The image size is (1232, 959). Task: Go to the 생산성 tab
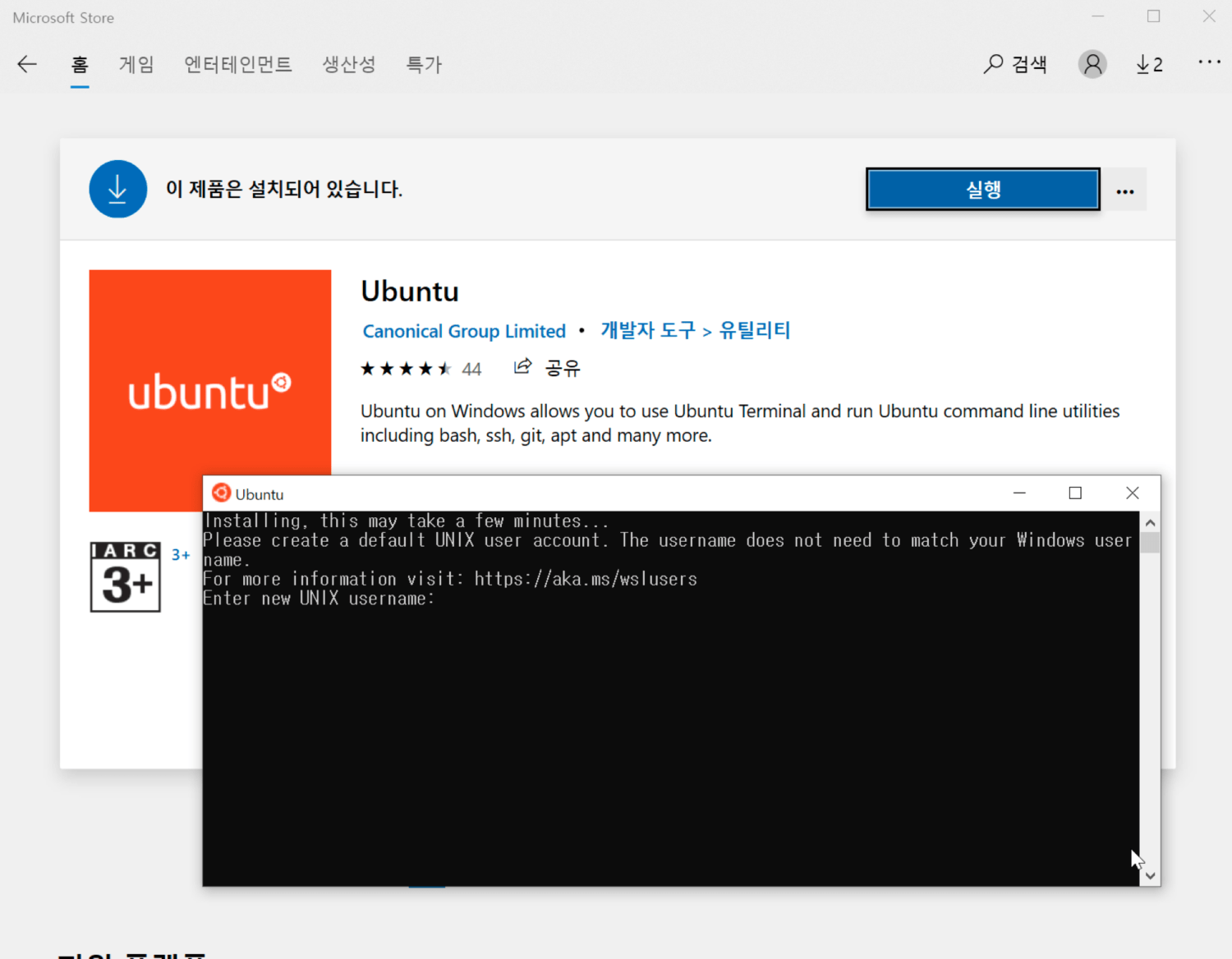pos(349,64)
